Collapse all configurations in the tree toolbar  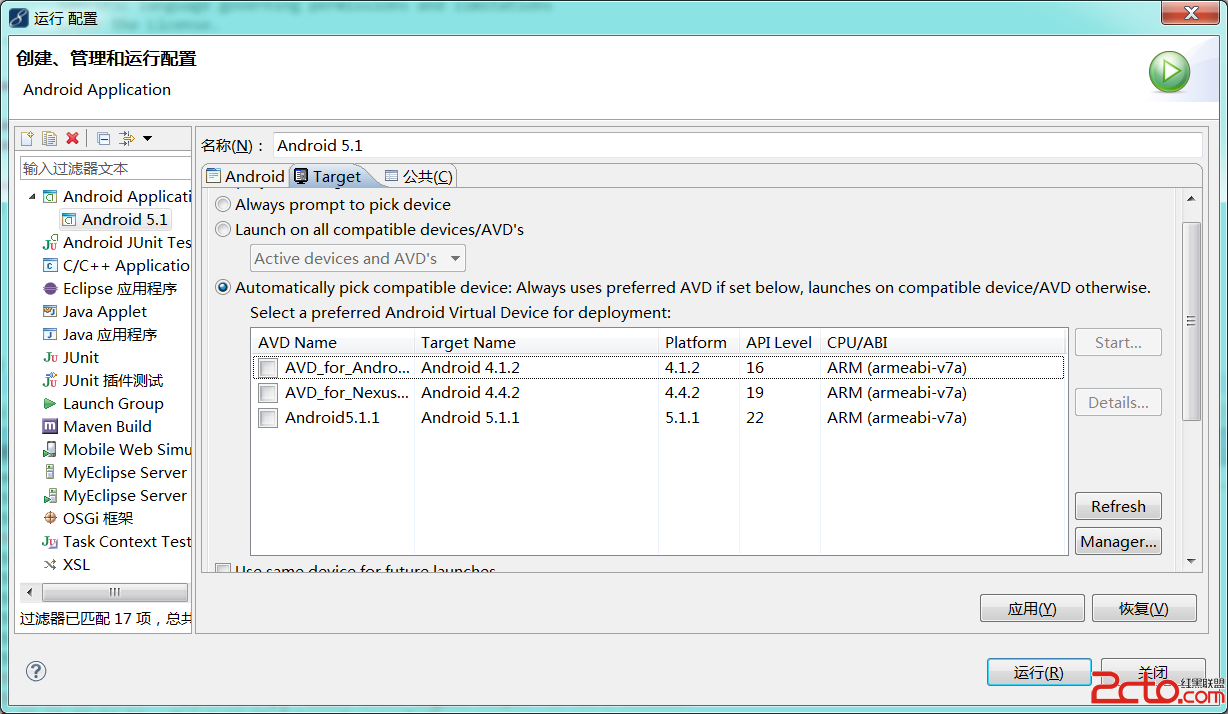tap(103, 138)
